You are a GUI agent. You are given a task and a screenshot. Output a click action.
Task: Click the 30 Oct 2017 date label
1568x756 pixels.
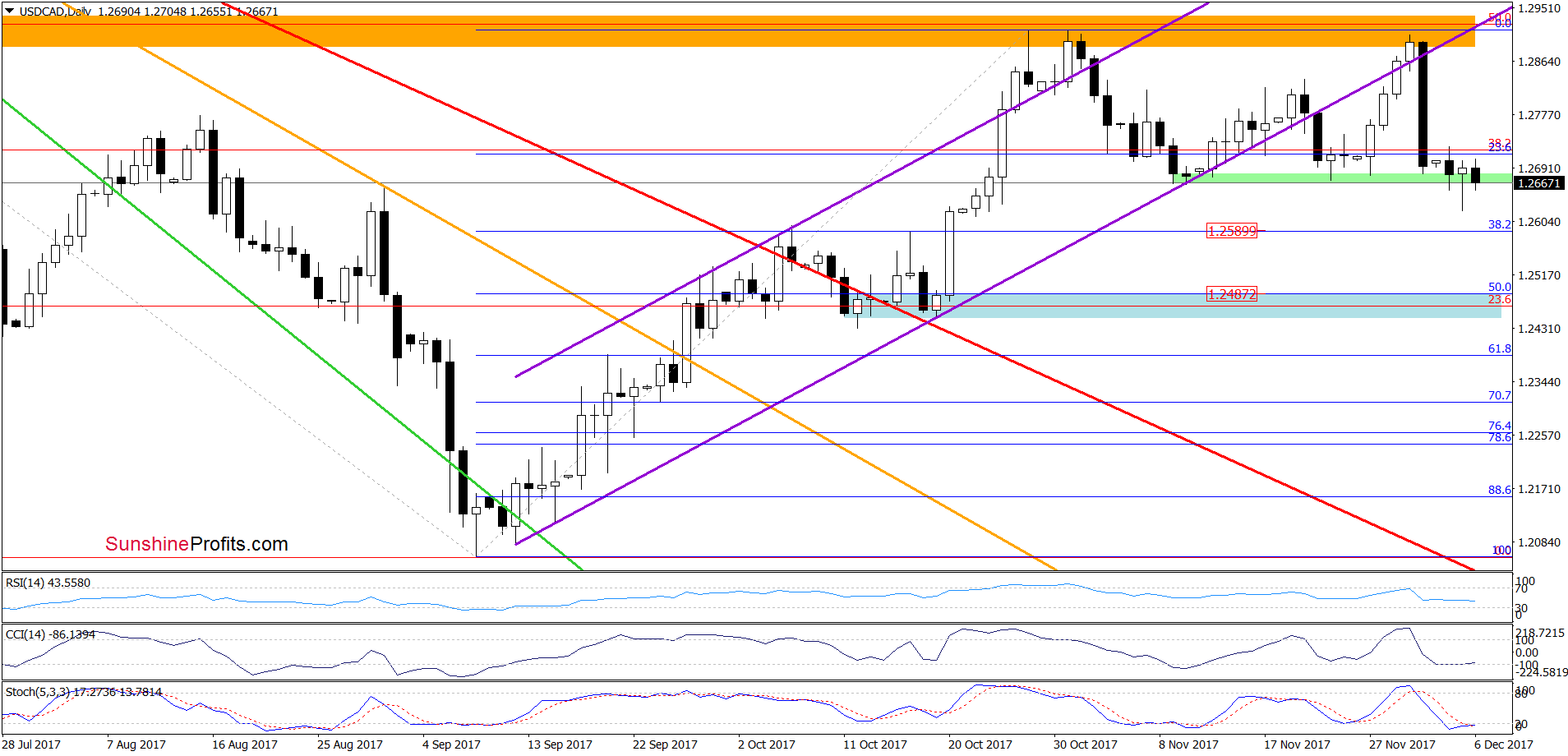(x=1086, y=744)
